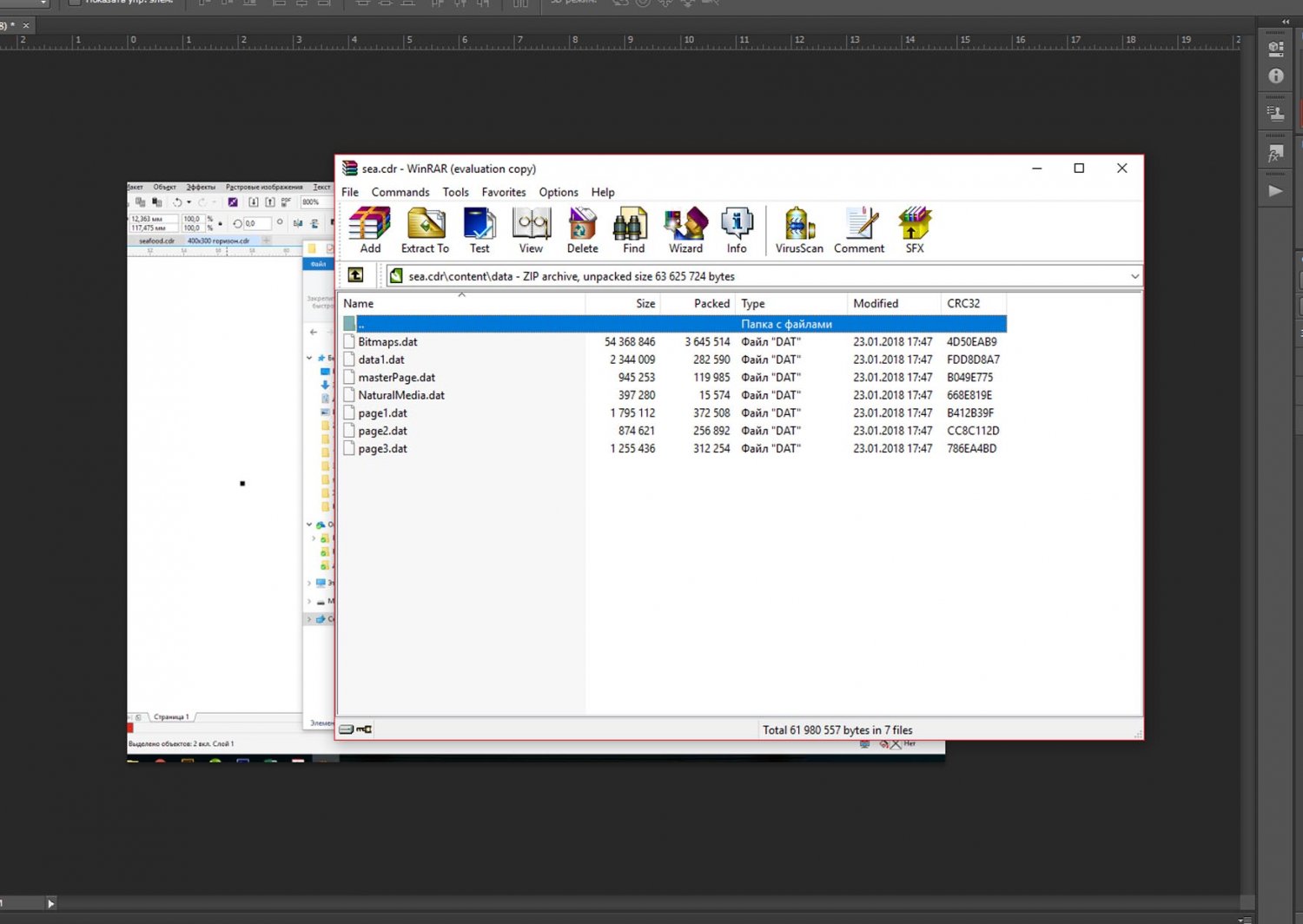Sort files by Size column
The width and height of the screenshot is (1303, 924).
click(x=645, y=303)
